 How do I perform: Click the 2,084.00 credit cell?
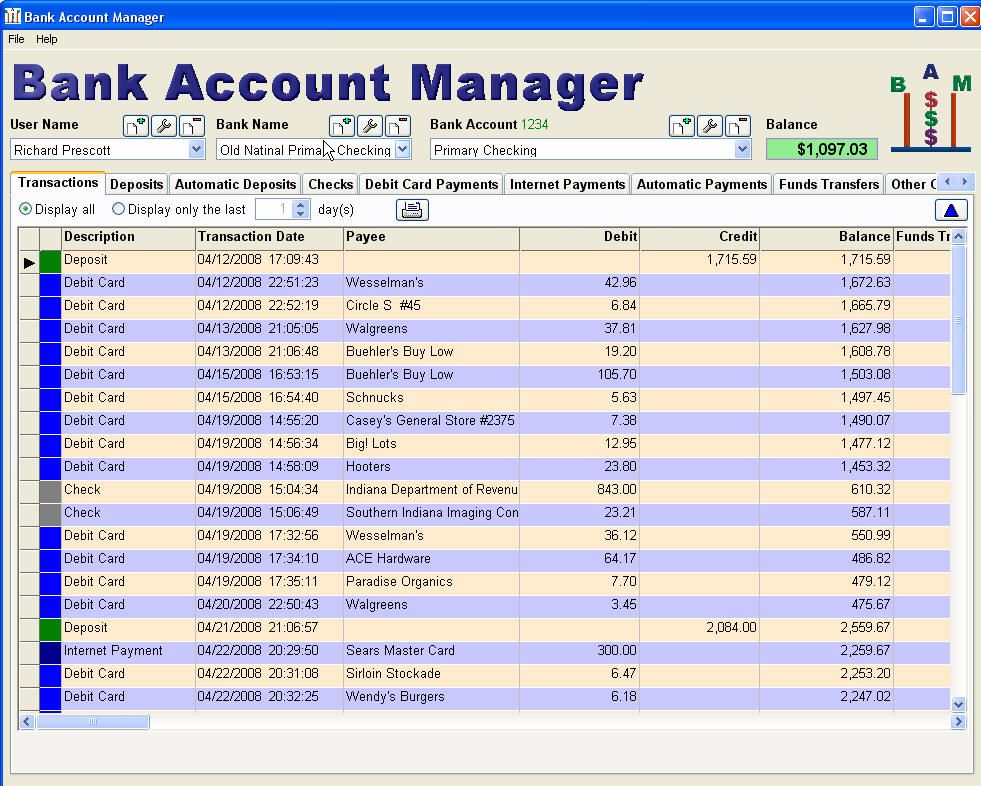pos(699,628)
